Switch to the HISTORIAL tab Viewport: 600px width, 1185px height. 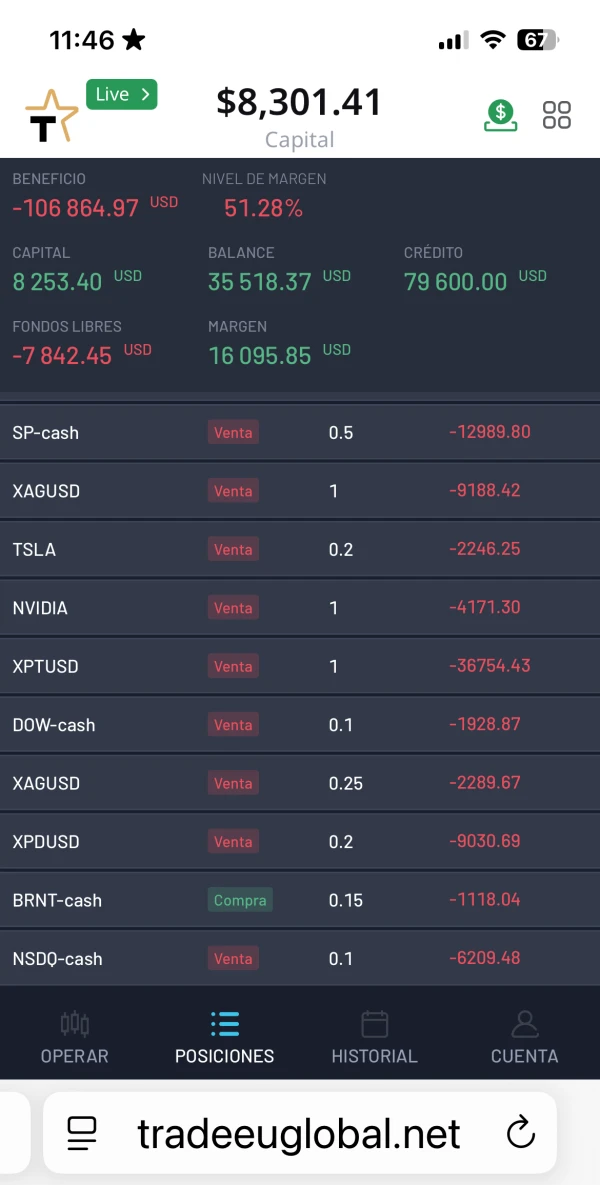(374, 1056)
